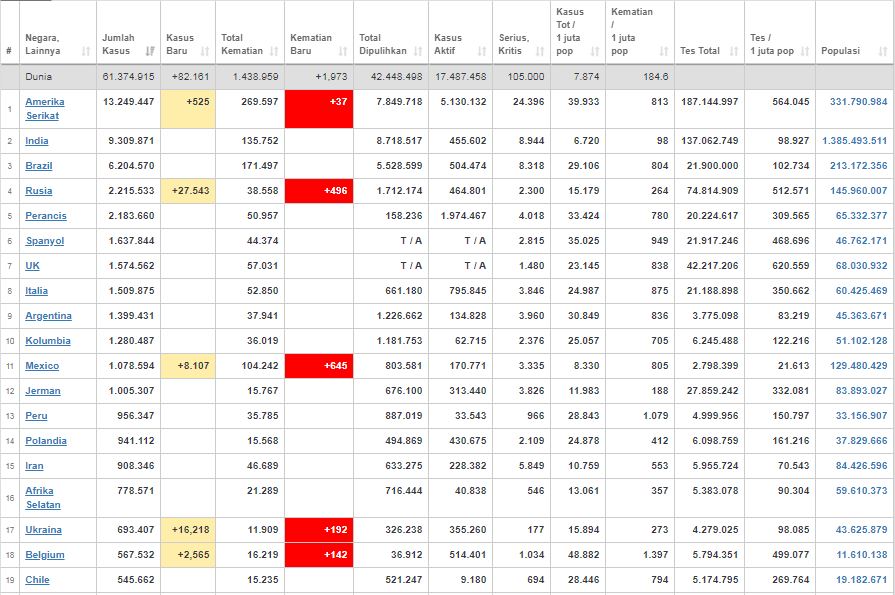Click world total cases 61.374.915
The height and width of the screenshot is (595, 895).
128,77
